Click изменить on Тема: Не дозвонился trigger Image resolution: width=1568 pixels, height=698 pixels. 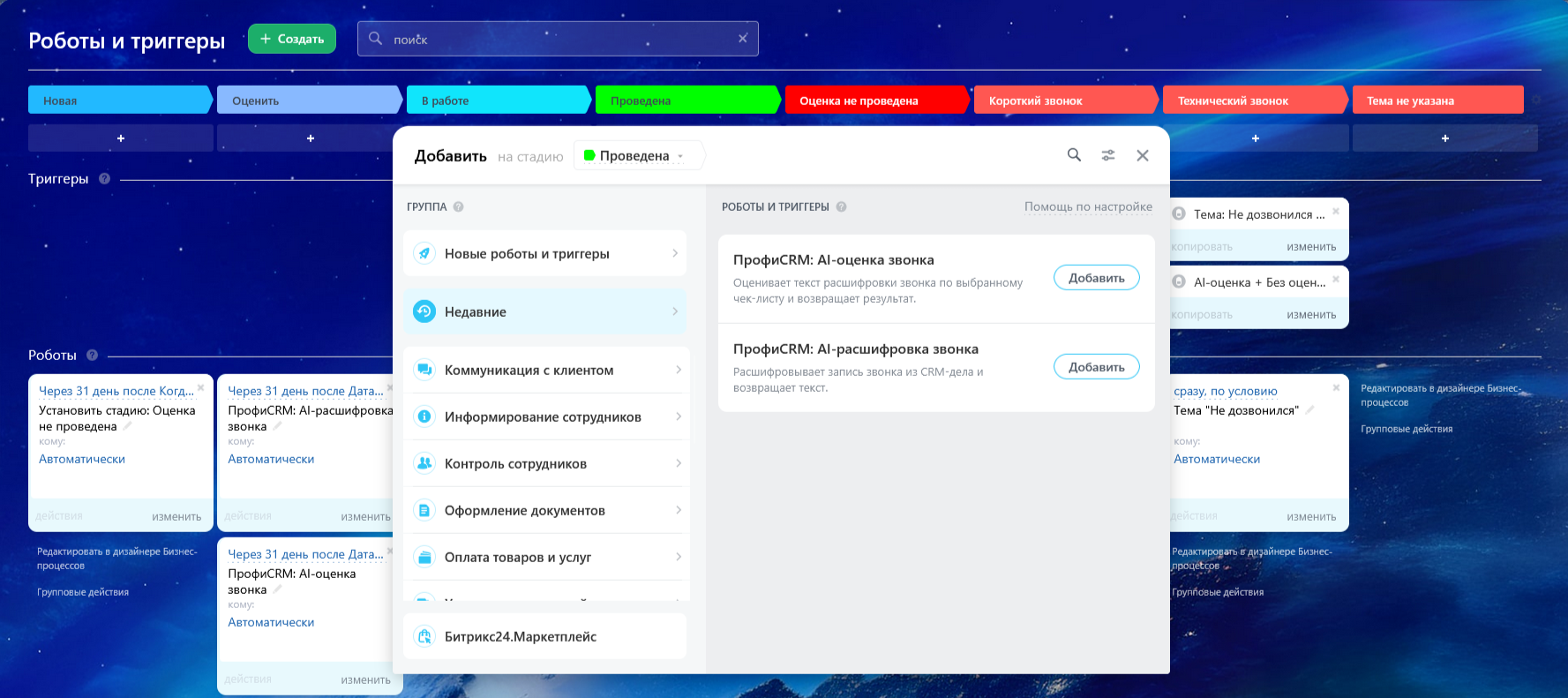(x=1311, y=247)
